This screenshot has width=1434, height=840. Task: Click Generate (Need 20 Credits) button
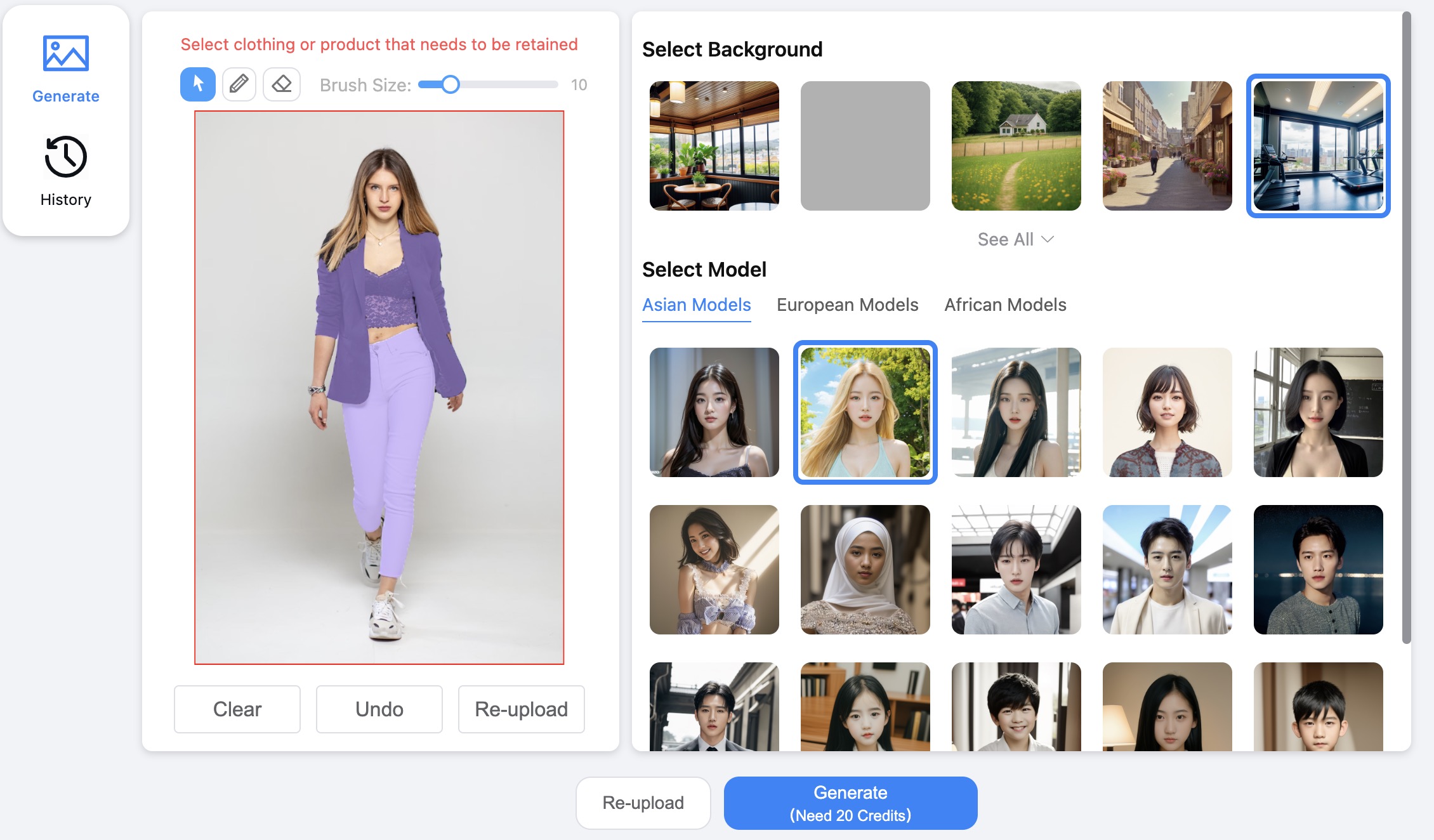[850, 803]
